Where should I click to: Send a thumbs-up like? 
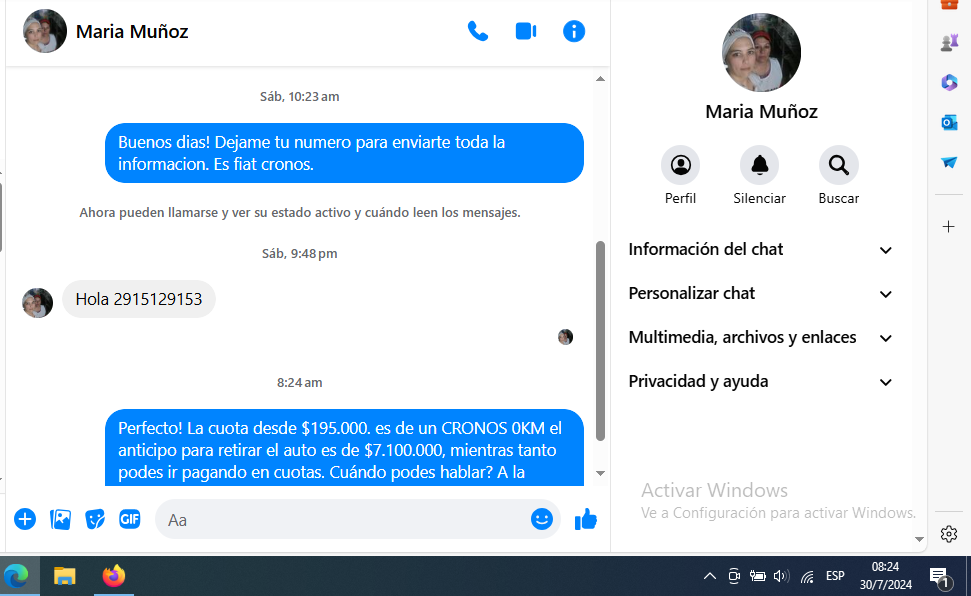coord(586,519)
